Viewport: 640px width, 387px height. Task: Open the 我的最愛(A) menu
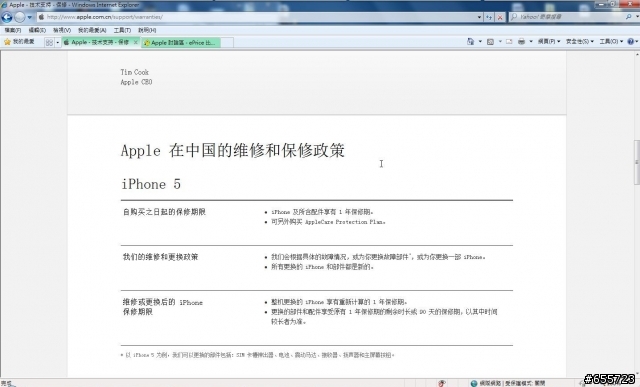[92, 30]
